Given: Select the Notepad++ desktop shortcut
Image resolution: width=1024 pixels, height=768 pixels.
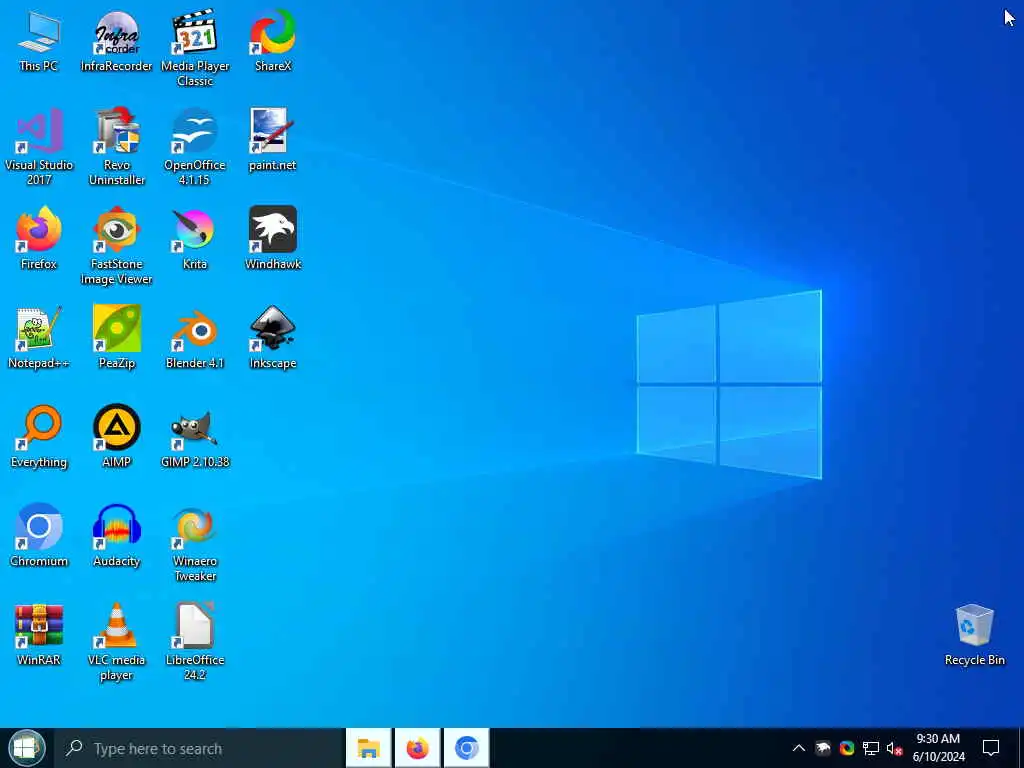Looking at the screenshot, I should tap(39, 338).
